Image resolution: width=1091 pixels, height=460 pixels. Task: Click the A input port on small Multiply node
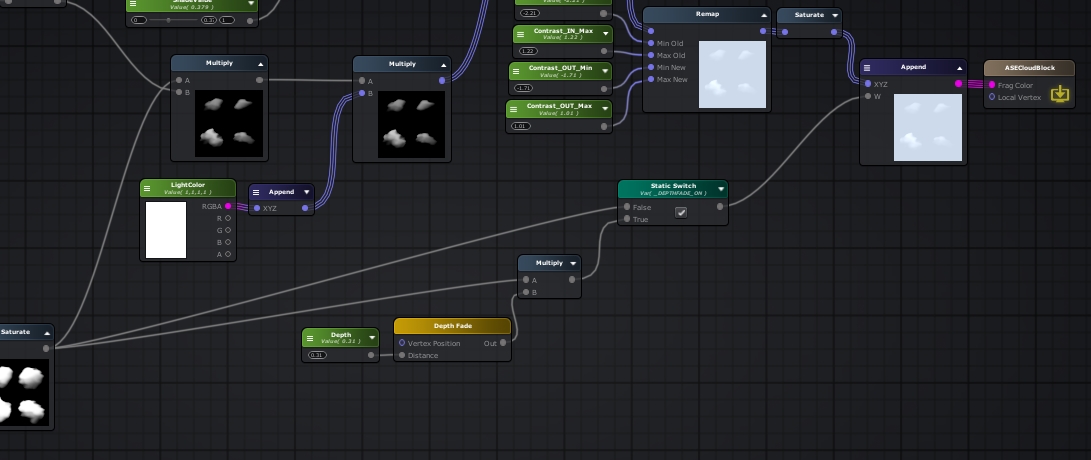pos(526,280)
